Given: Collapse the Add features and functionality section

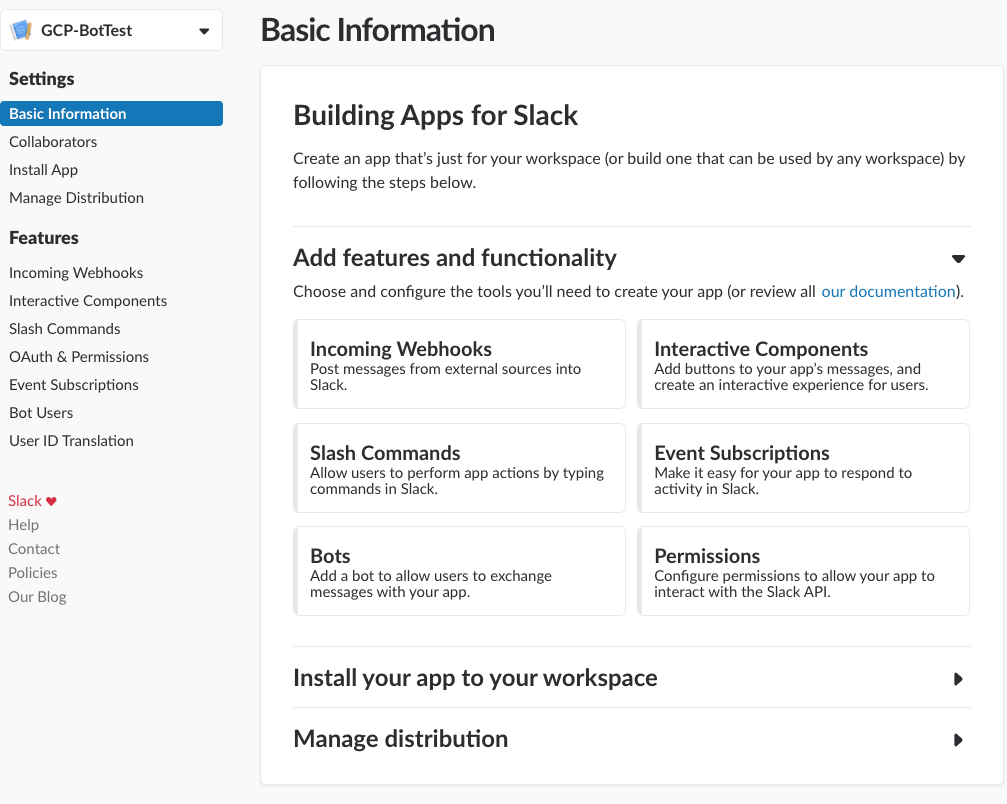Looking at the screenshot, I should (x=958, y=259).
